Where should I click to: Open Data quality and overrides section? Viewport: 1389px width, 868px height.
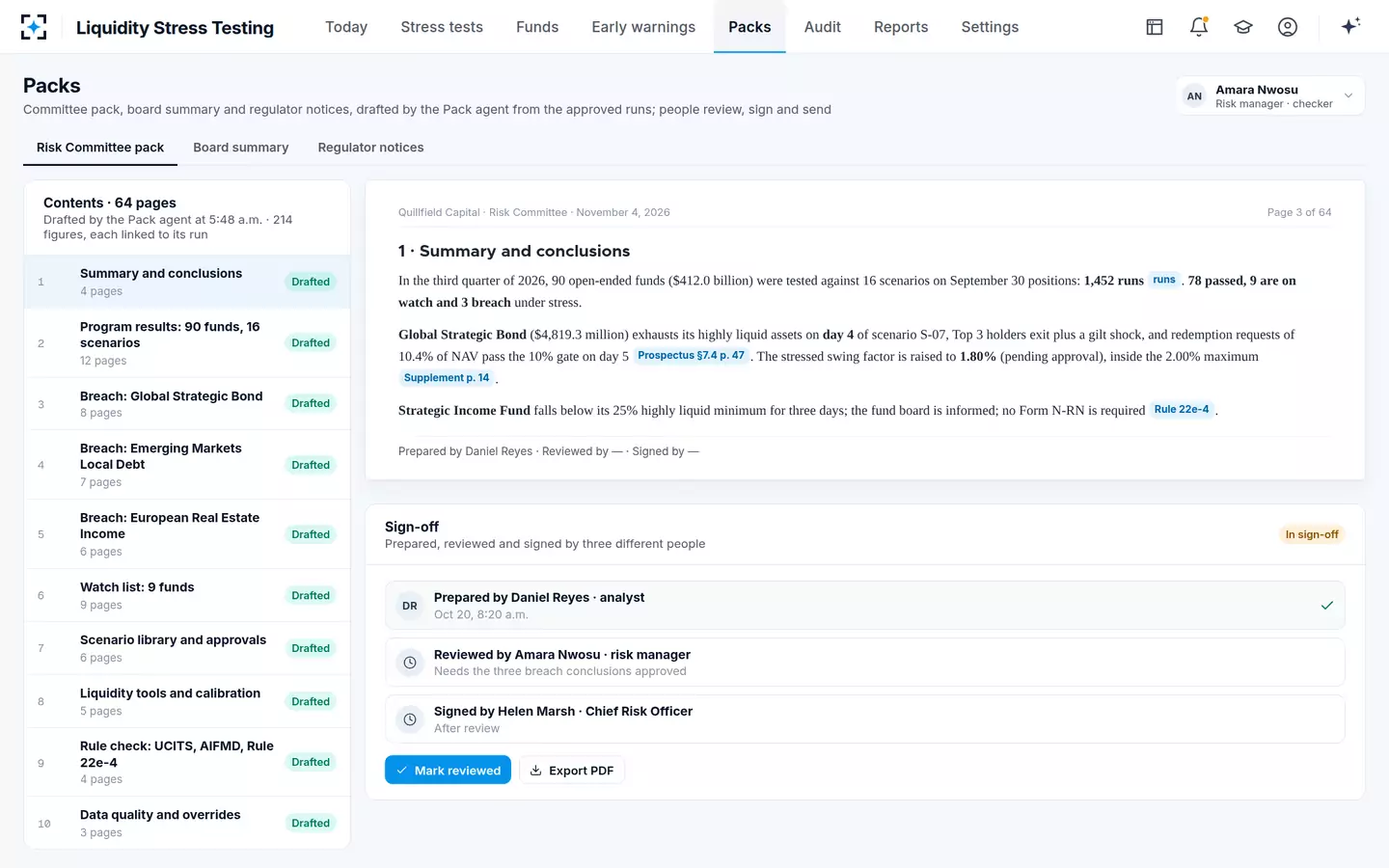coord(187,823)
